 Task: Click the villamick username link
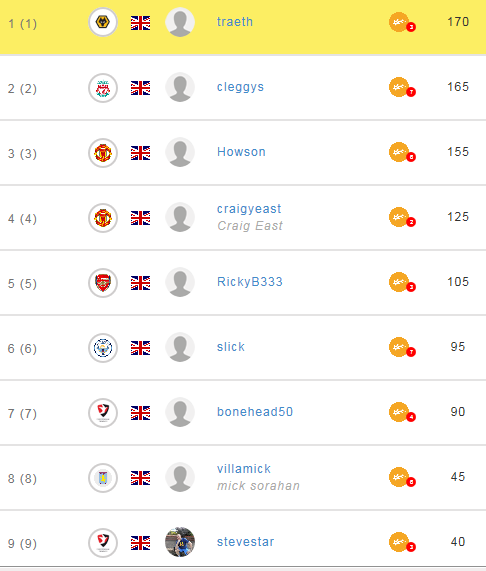pos(244,469)
